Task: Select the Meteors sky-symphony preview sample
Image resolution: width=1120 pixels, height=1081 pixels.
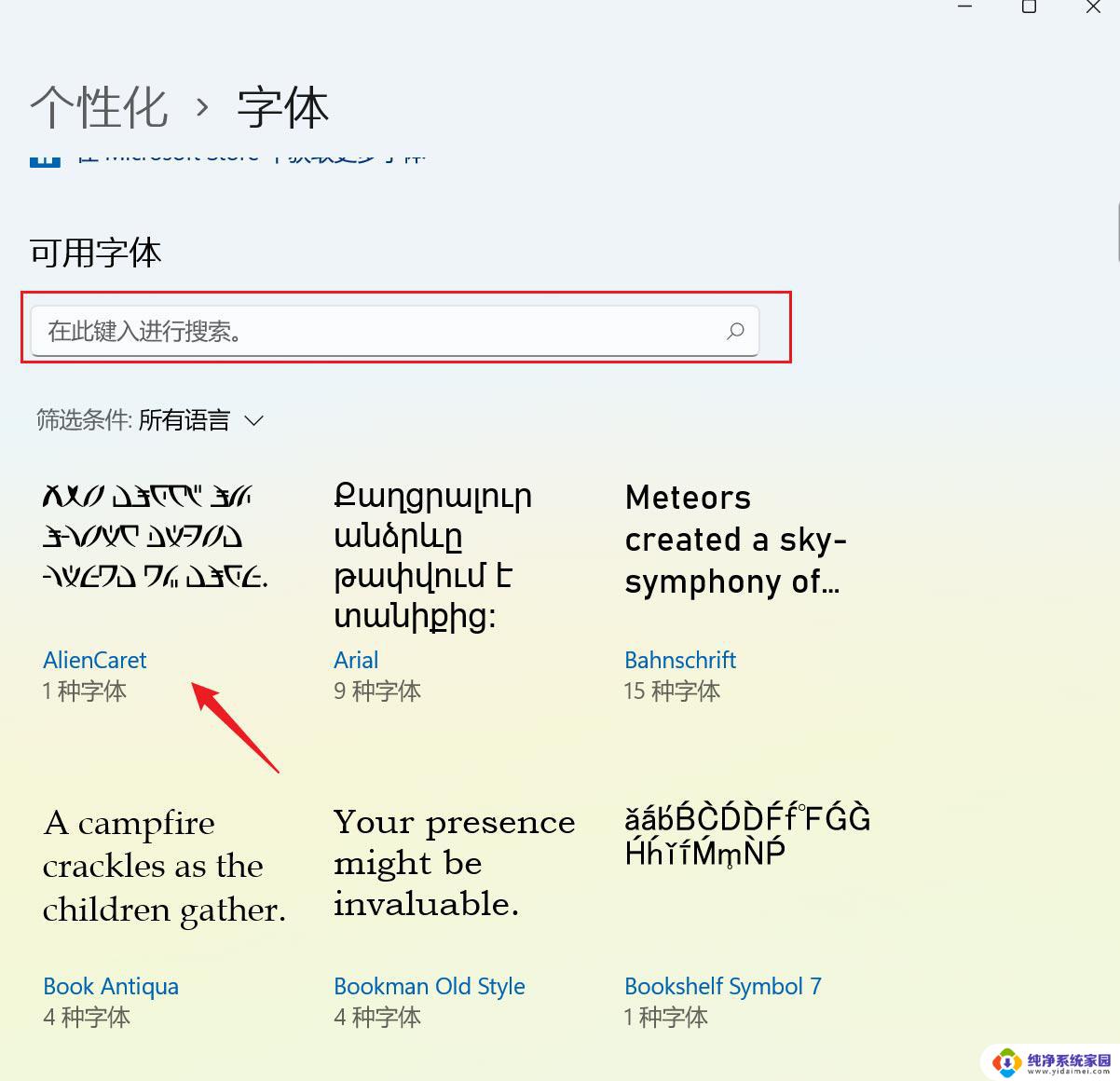Action: click(x=736, y=540)
